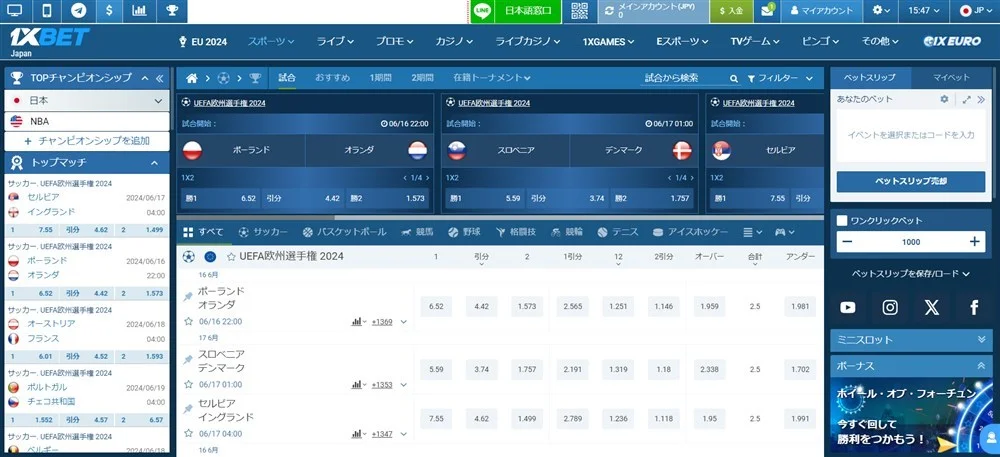Open X social link
The width and height of the screenshot is (1000, 457).
tap(932, 308)
